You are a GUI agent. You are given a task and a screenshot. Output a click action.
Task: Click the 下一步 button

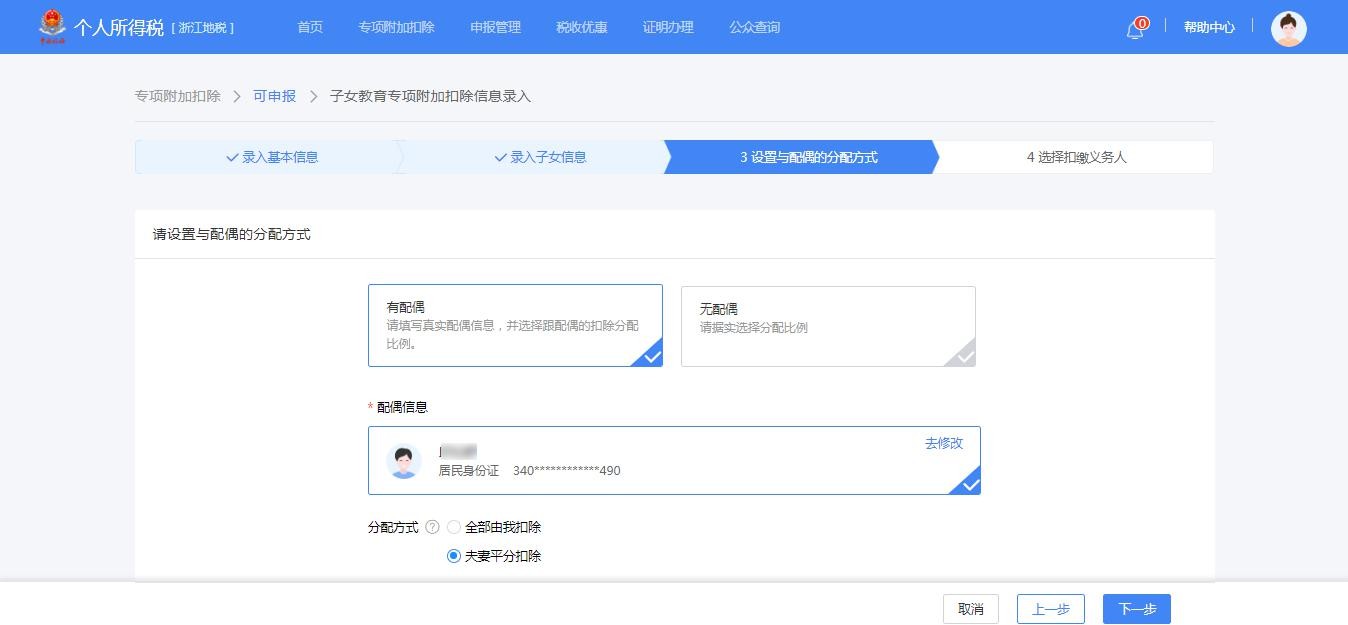coord(1136,609)
